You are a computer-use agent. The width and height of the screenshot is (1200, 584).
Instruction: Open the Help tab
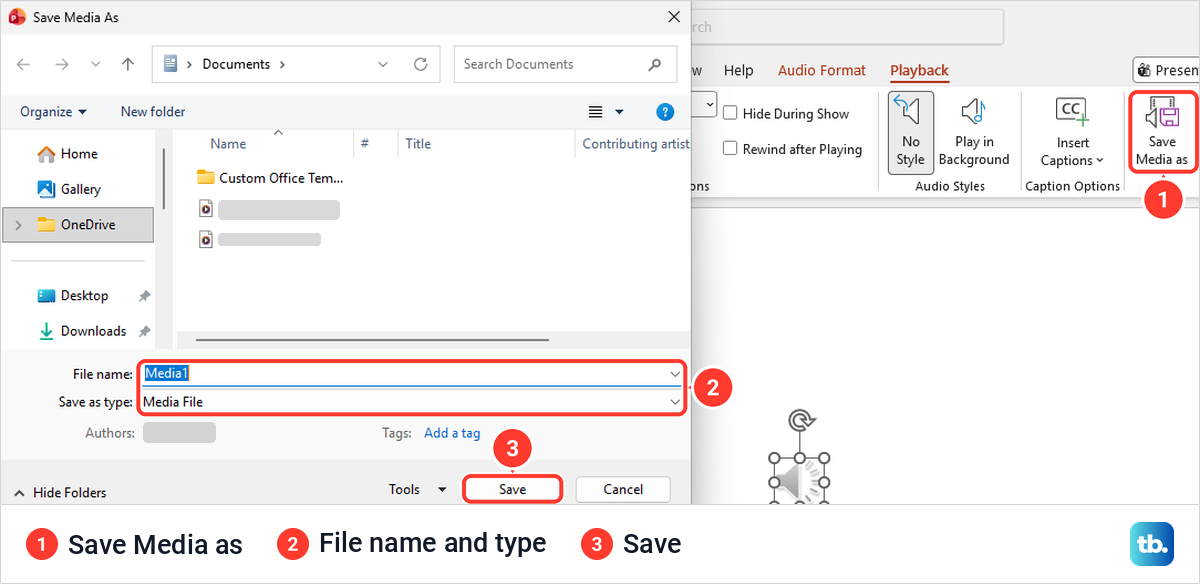pyautogui.click(x=738, y=70)
